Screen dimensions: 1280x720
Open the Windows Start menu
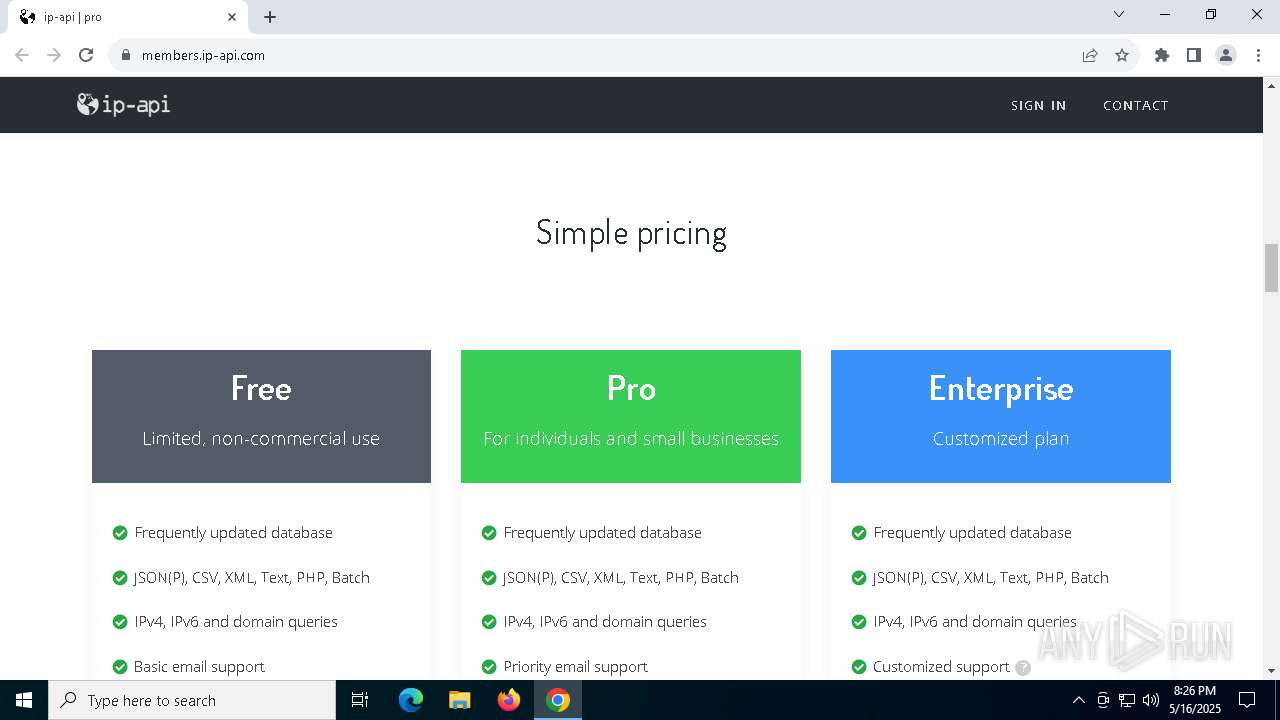[24, 700]
